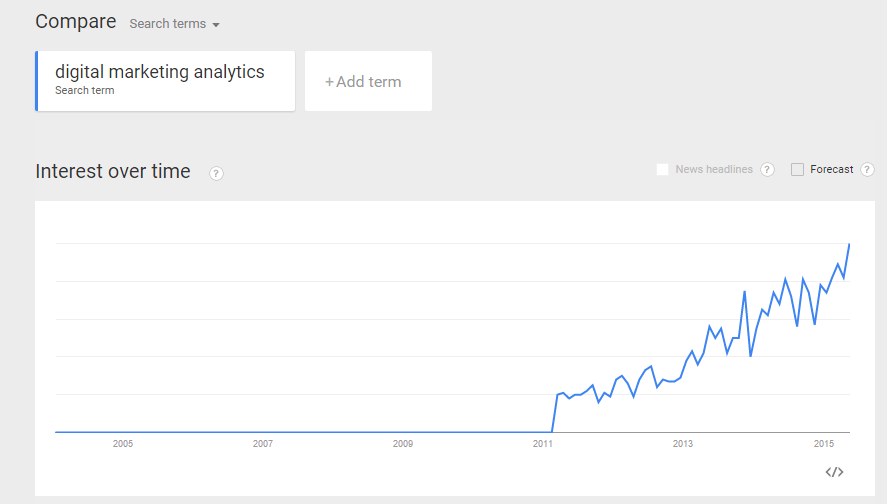Screen dimensions: 887x504
Task: Click the blue color bar on term card
Action: (37, 81)
